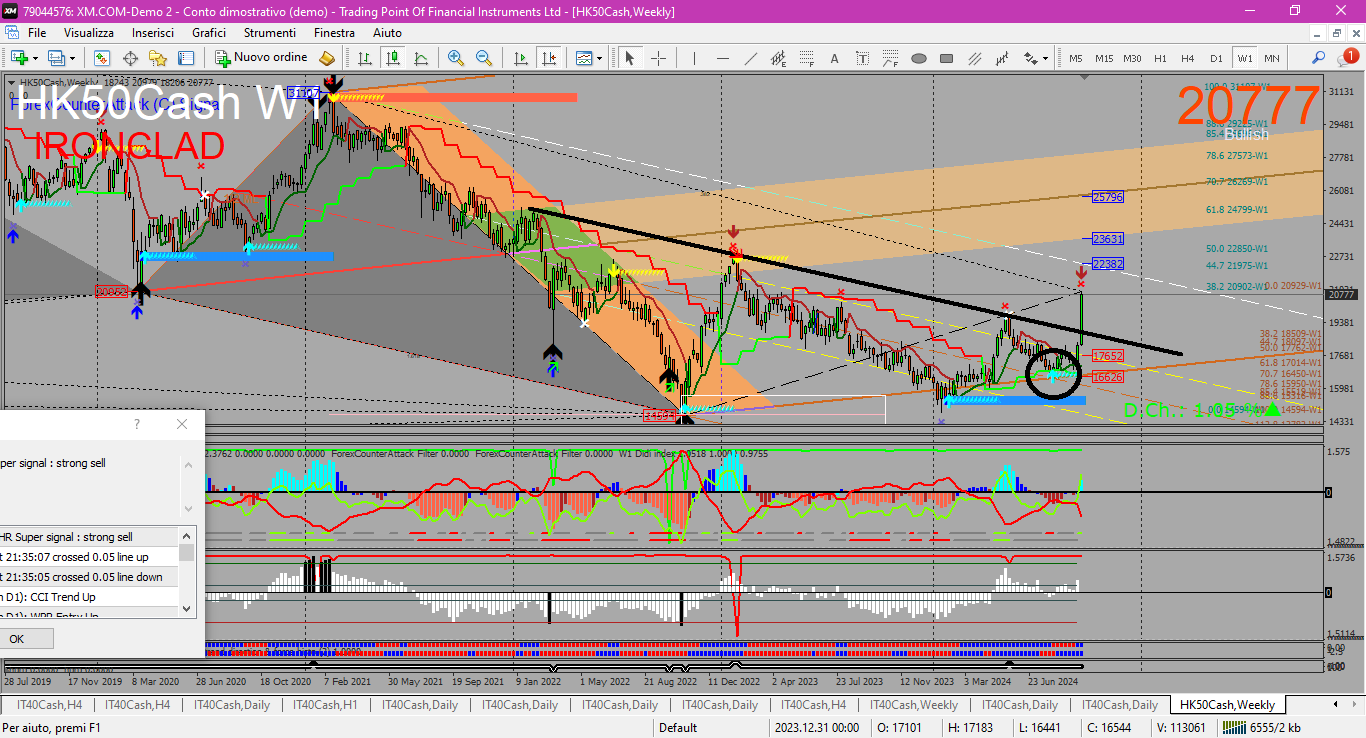This screenshot has height=738, width=1366.
Task: Switch to IT40Cash,H1 chart tab
Action: (326, 705)
